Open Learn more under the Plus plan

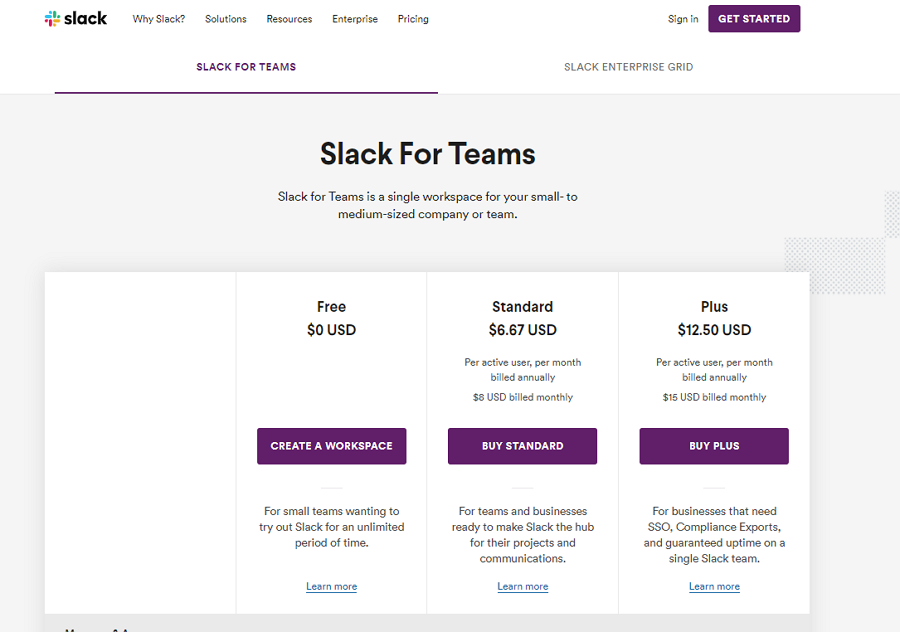[714, 587]
